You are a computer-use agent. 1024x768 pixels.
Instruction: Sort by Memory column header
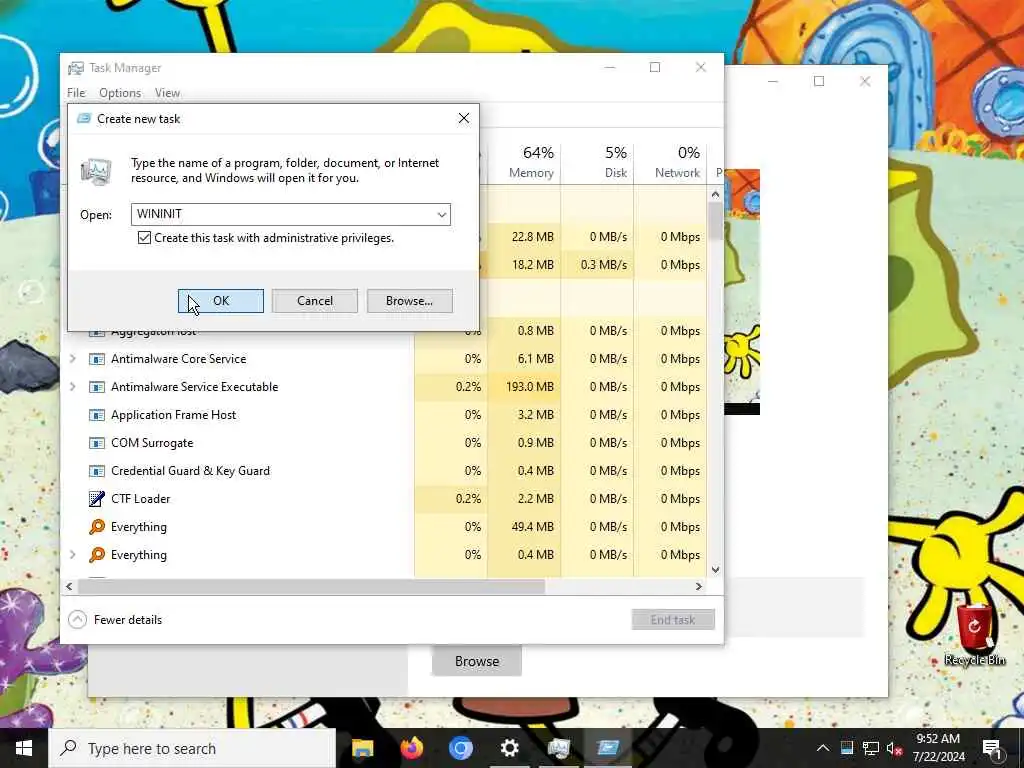(524, 163)
